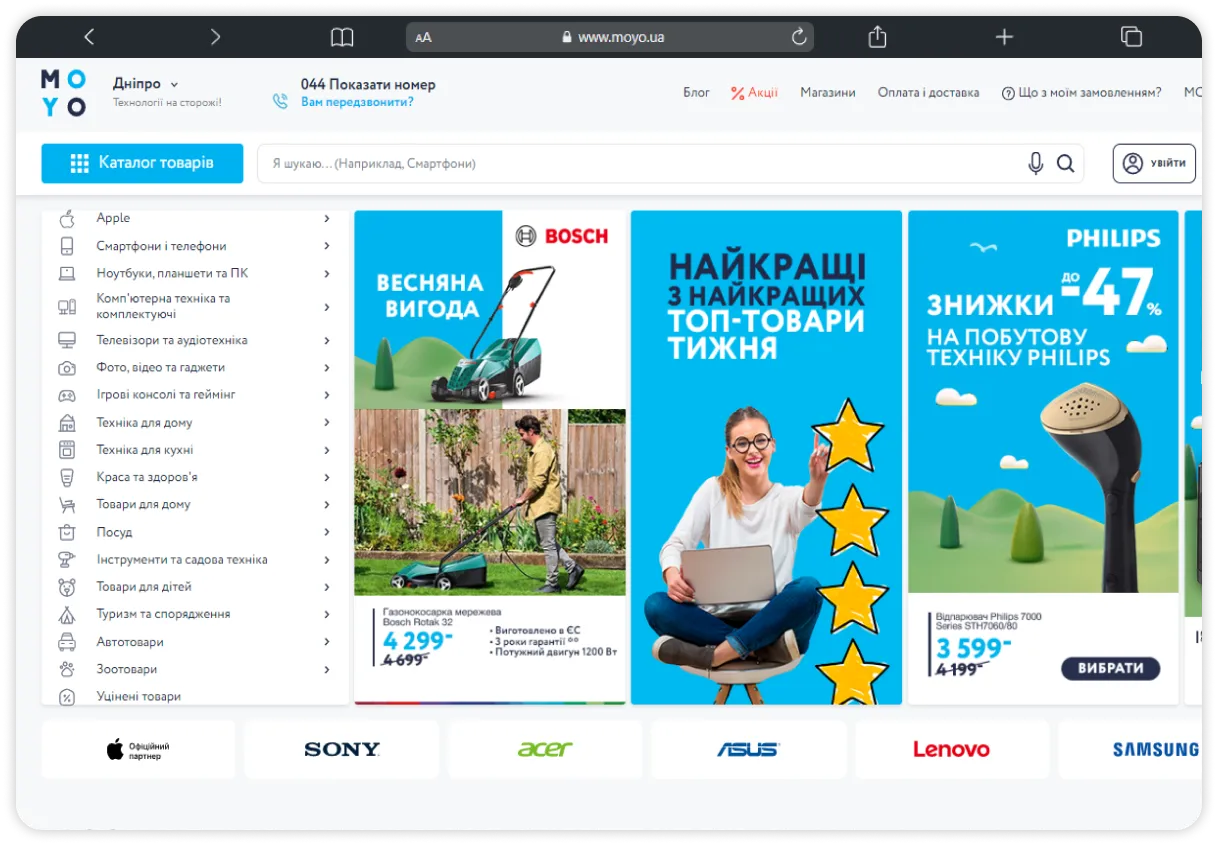Expand Техніка для кухні arrow
The image size is (1217, 845).
(x=327, y=450)
